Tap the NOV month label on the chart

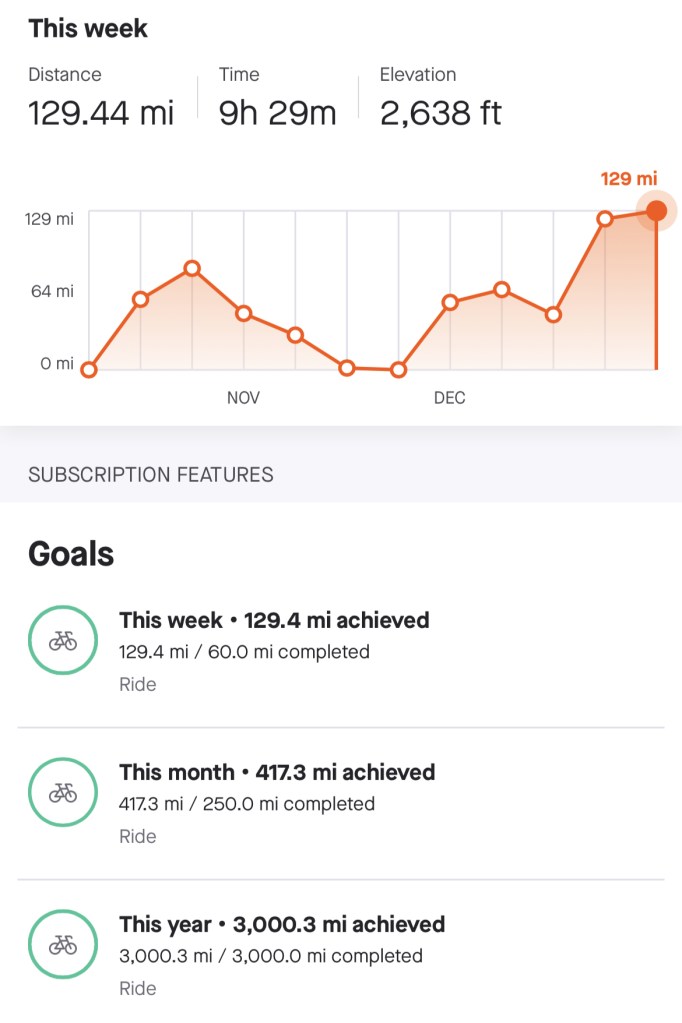pos(243,398)
